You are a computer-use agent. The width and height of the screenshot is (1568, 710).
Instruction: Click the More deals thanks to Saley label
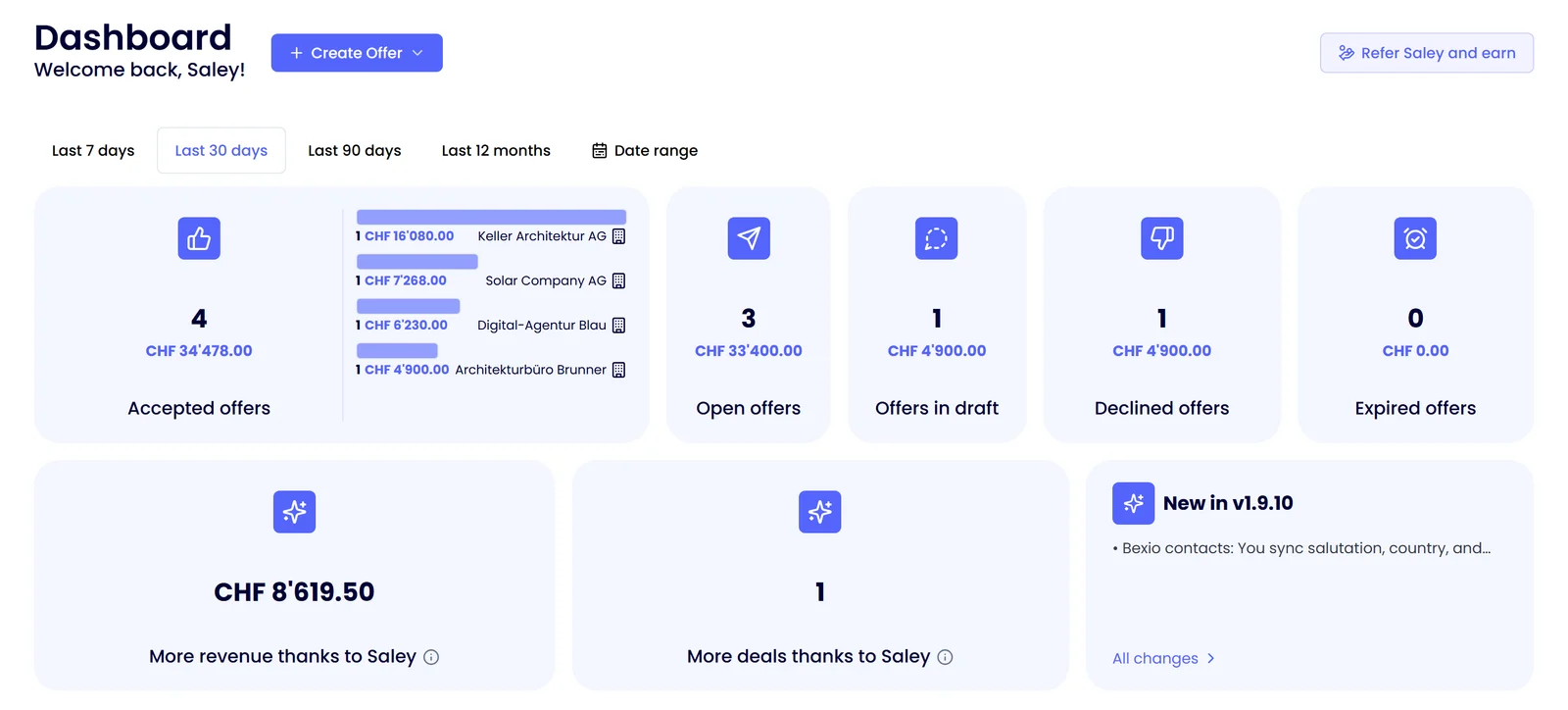coord(808,657)
